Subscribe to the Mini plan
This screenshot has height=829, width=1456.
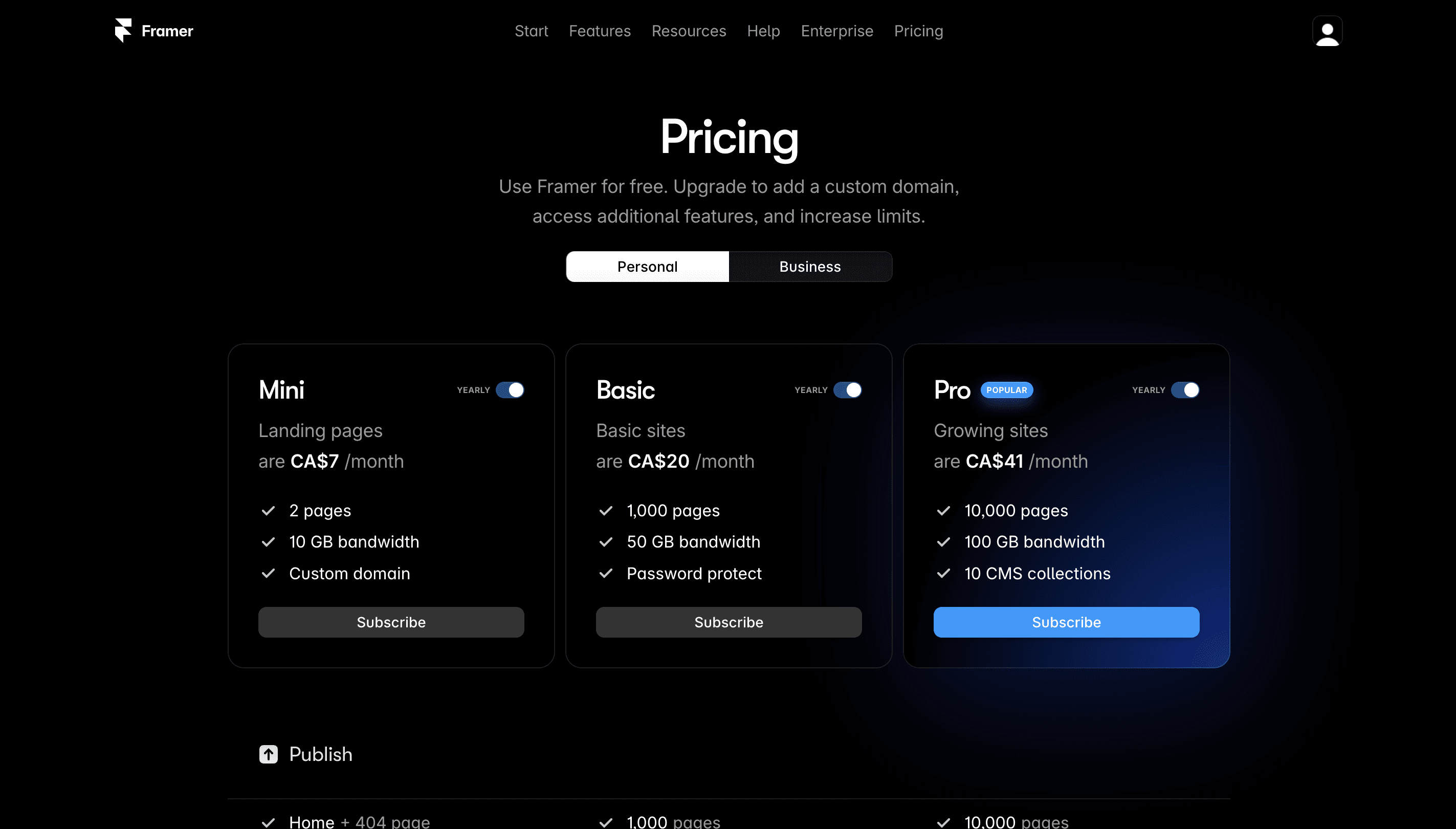point(391,622)
